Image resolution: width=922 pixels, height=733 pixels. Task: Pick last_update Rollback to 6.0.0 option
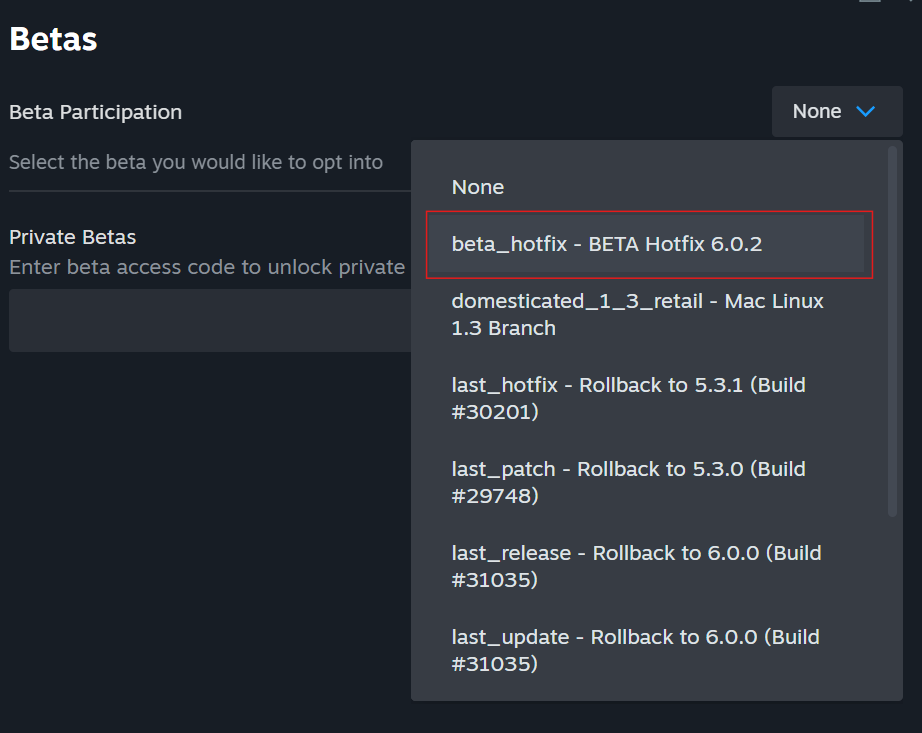(650, 651)
